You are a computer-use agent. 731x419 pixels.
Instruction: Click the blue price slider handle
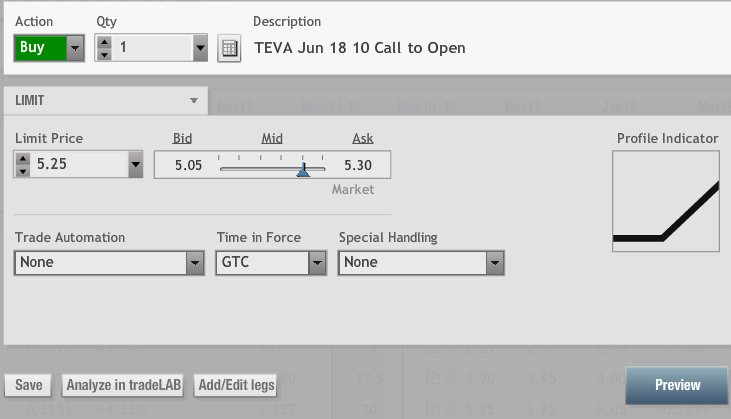pos(303,170)
